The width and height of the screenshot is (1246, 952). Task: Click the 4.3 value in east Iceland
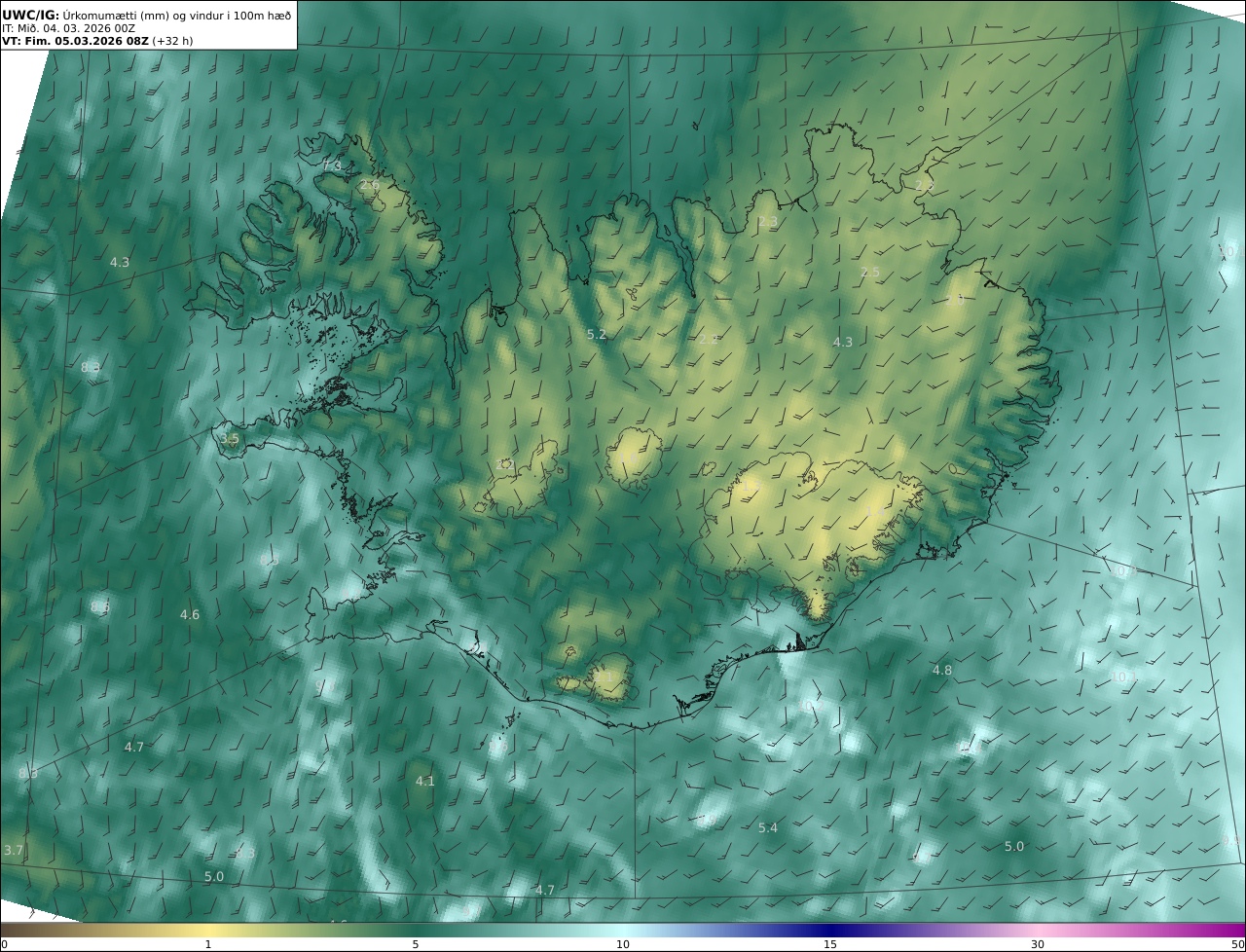(843, 342)
